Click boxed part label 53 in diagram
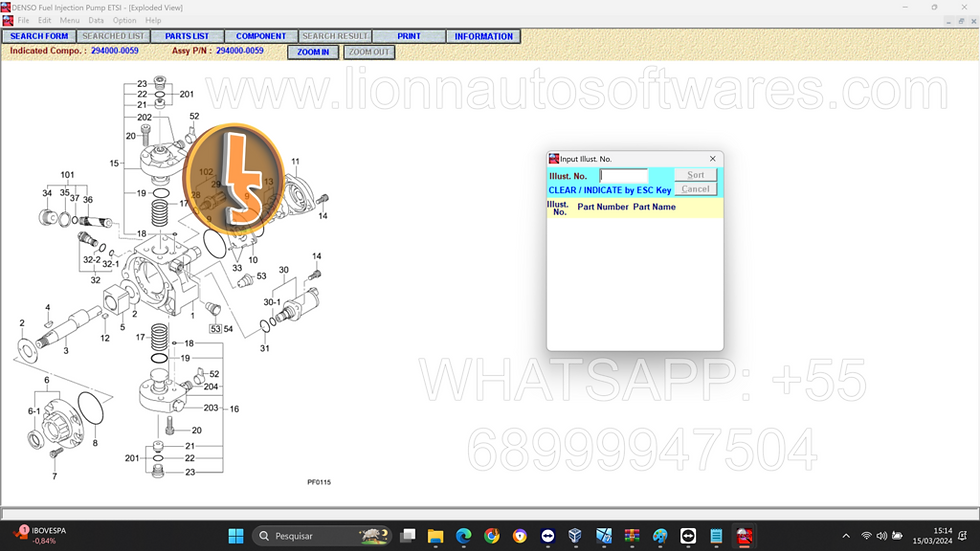Screen dimensions: 980x551 pyautogui.click(x=215, y=329)
